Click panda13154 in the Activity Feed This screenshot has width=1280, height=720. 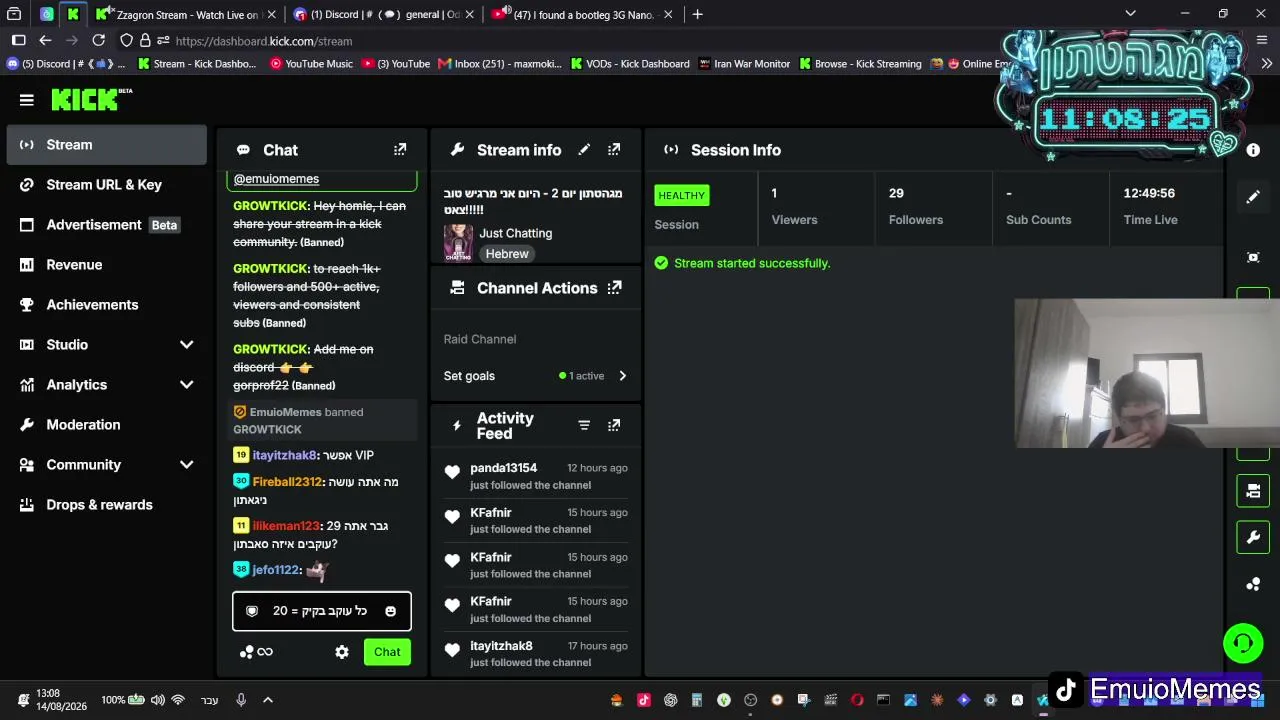[x=503, y=468]
